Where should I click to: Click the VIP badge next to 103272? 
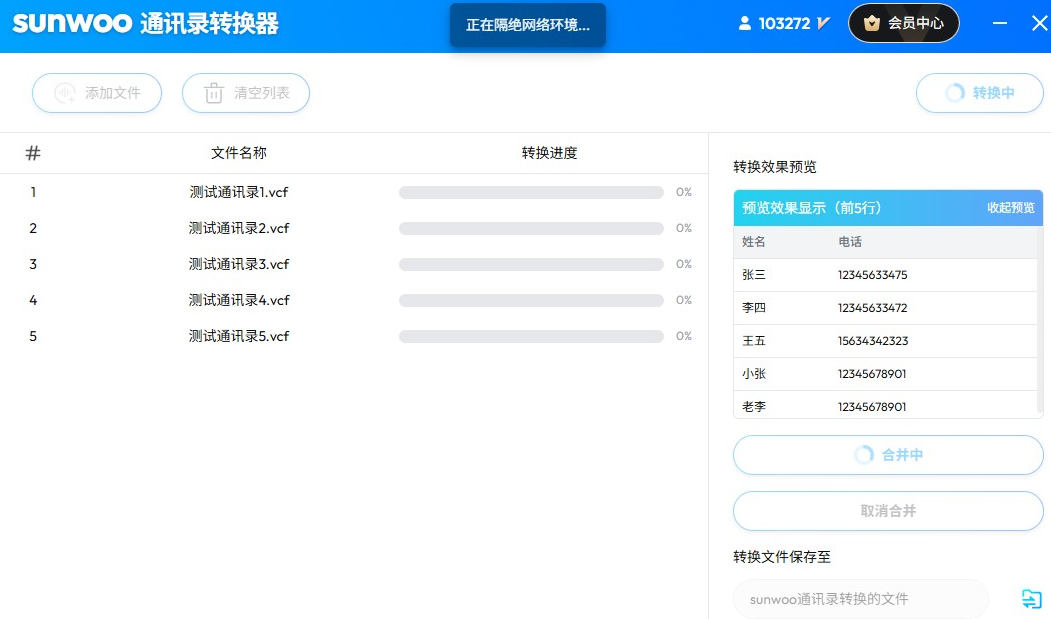[824, 23]
